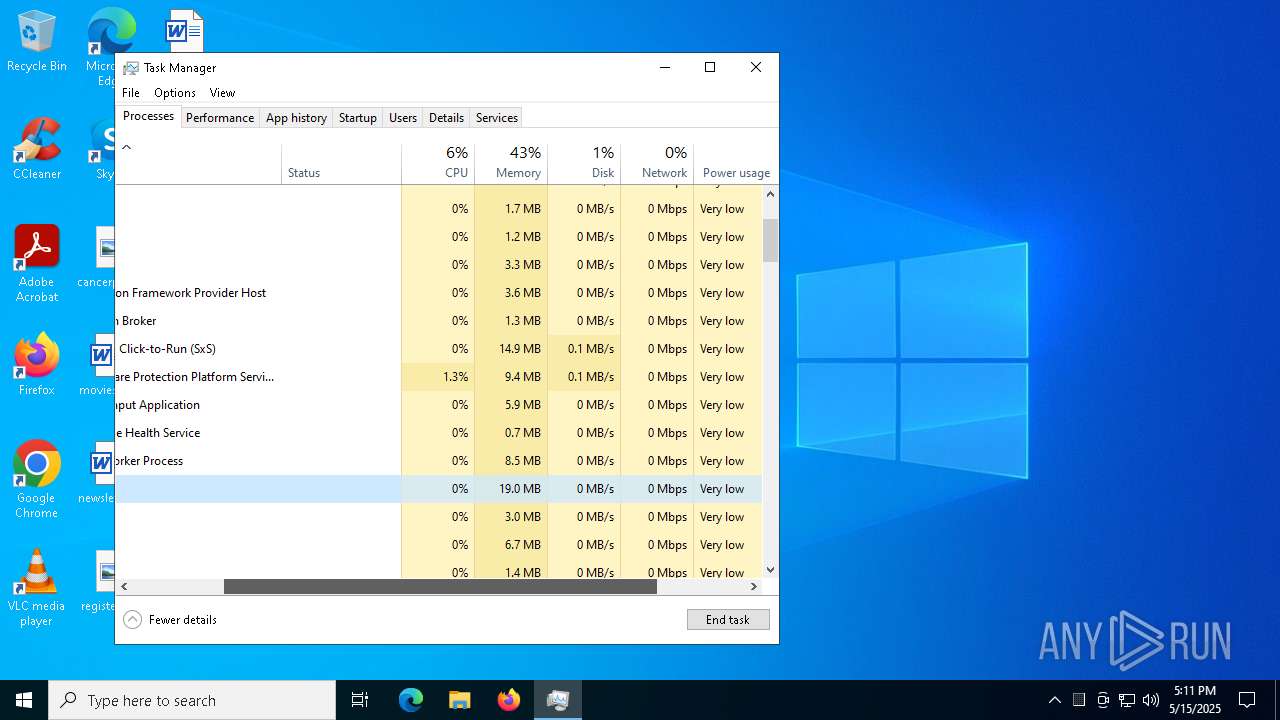
Task: Switch to the Startup tab
Action: coord(358,118)
